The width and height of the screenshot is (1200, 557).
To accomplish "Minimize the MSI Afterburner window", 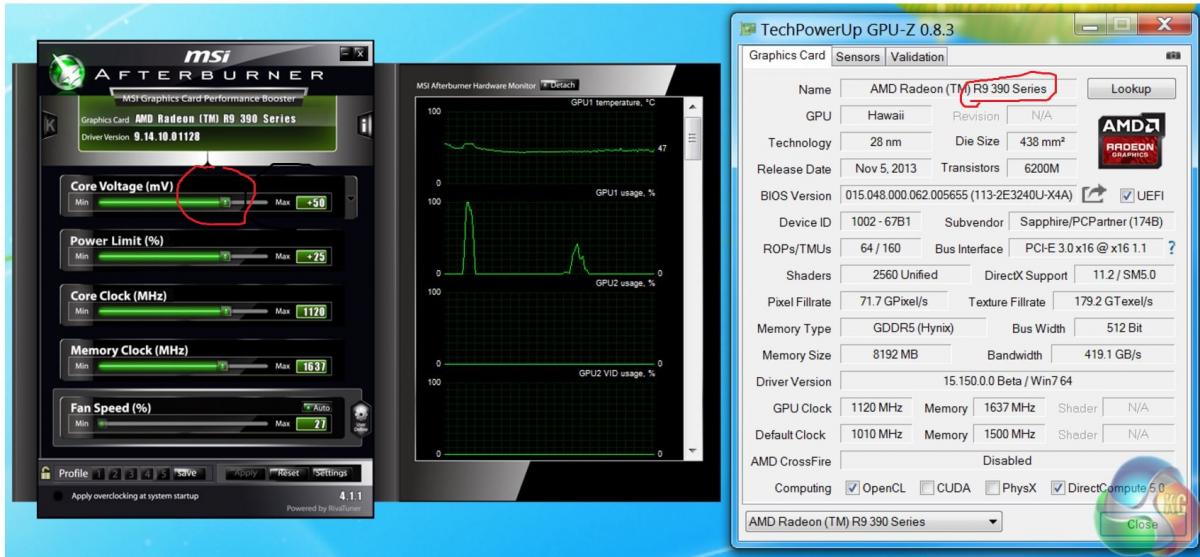I will pyautogui.click(x=346, y=52).
